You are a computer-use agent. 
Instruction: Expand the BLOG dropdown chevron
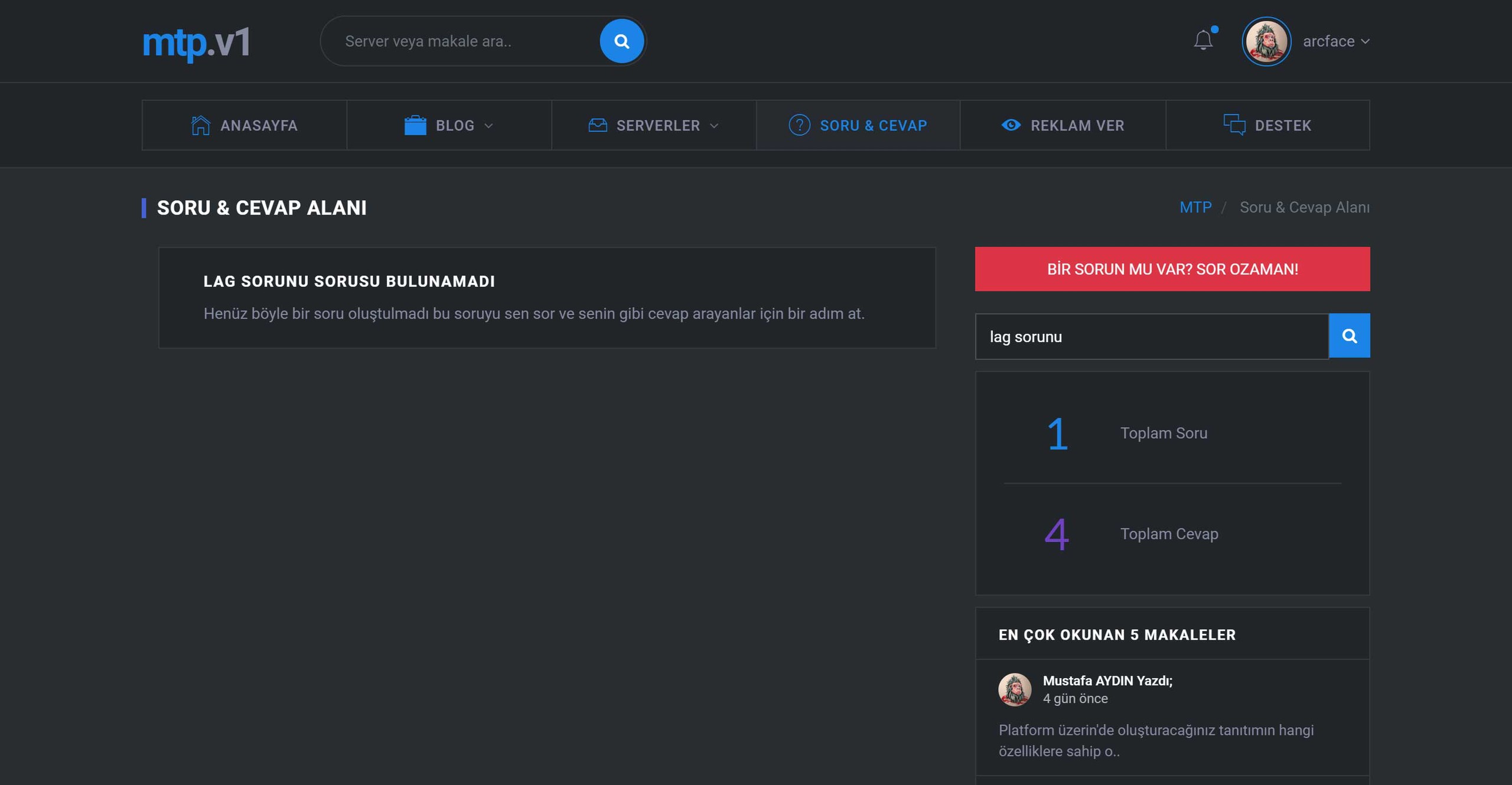(488, 126)
